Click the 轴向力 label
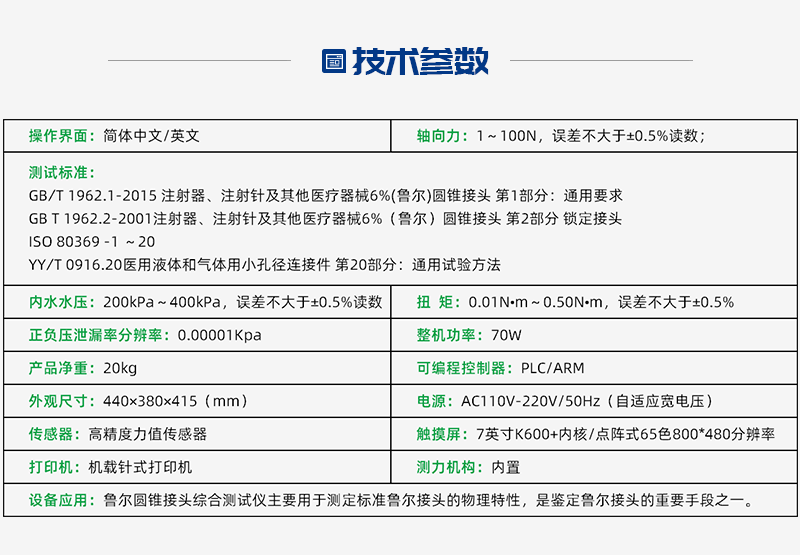The image size is (800, 555). (442, 136)
